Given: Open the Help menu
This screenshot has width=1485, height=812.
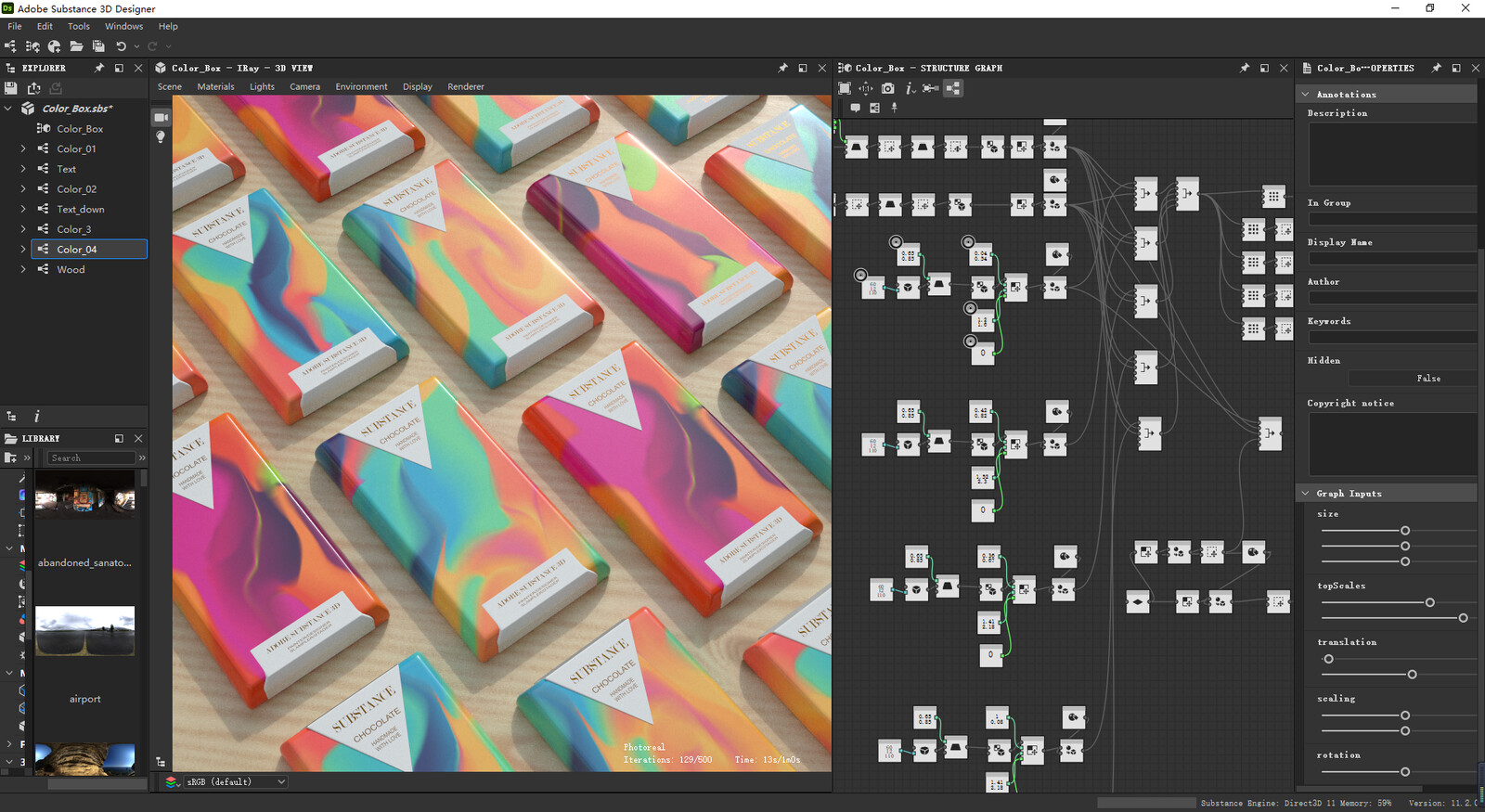Looking at the screenshot, I should (168, 26).
